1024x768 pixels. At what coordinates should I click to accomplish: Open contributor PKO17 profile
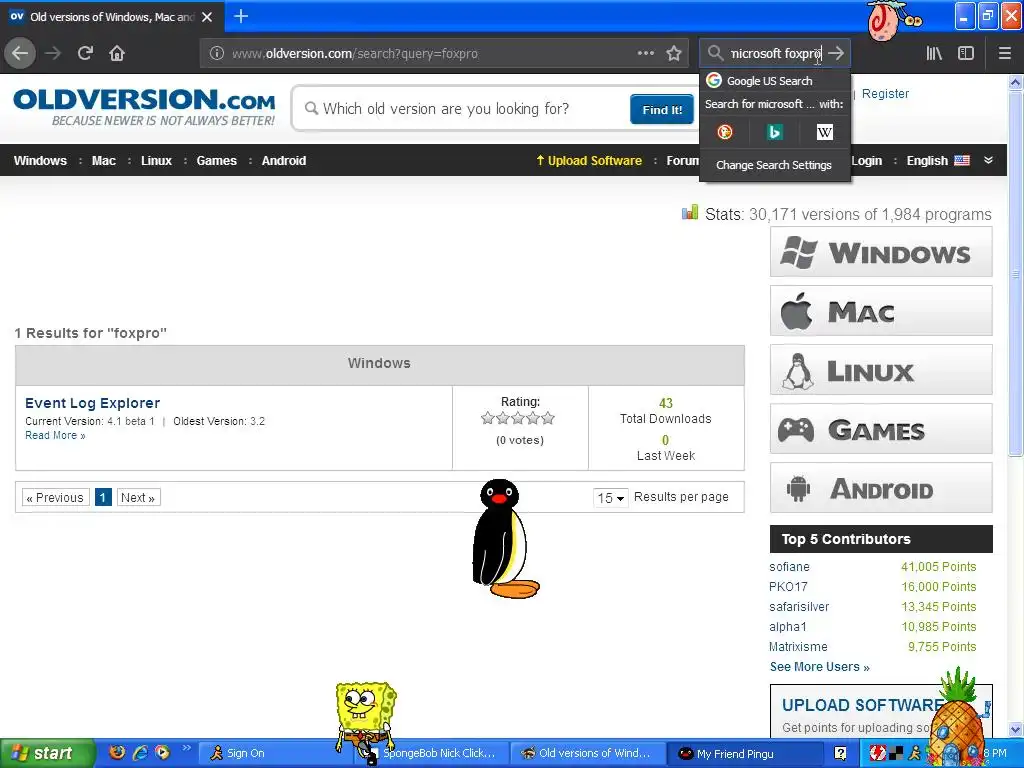point(788,586)
